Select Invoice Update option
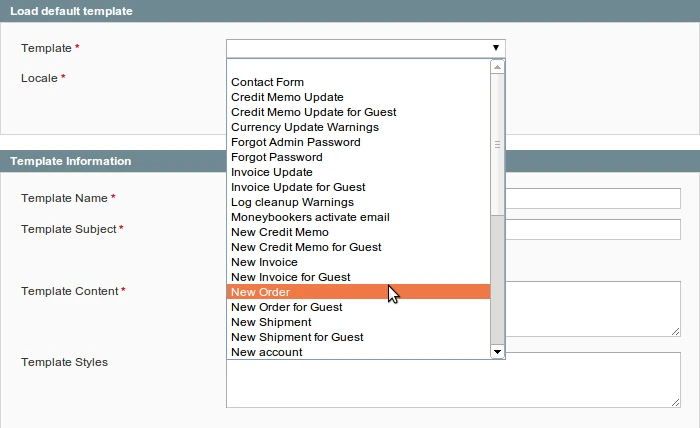700x428 pixels. pyautogui.click(x=358, y=172)
